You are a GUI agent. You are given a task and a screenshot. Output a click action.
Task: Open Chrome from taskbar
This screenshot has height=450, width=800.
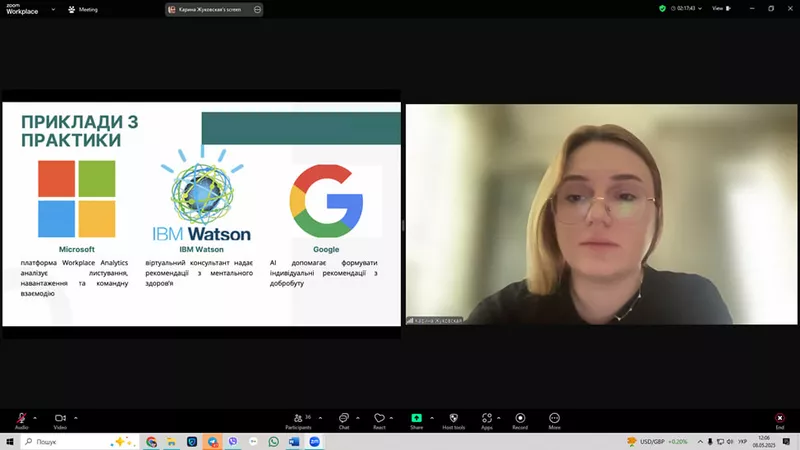151,442
